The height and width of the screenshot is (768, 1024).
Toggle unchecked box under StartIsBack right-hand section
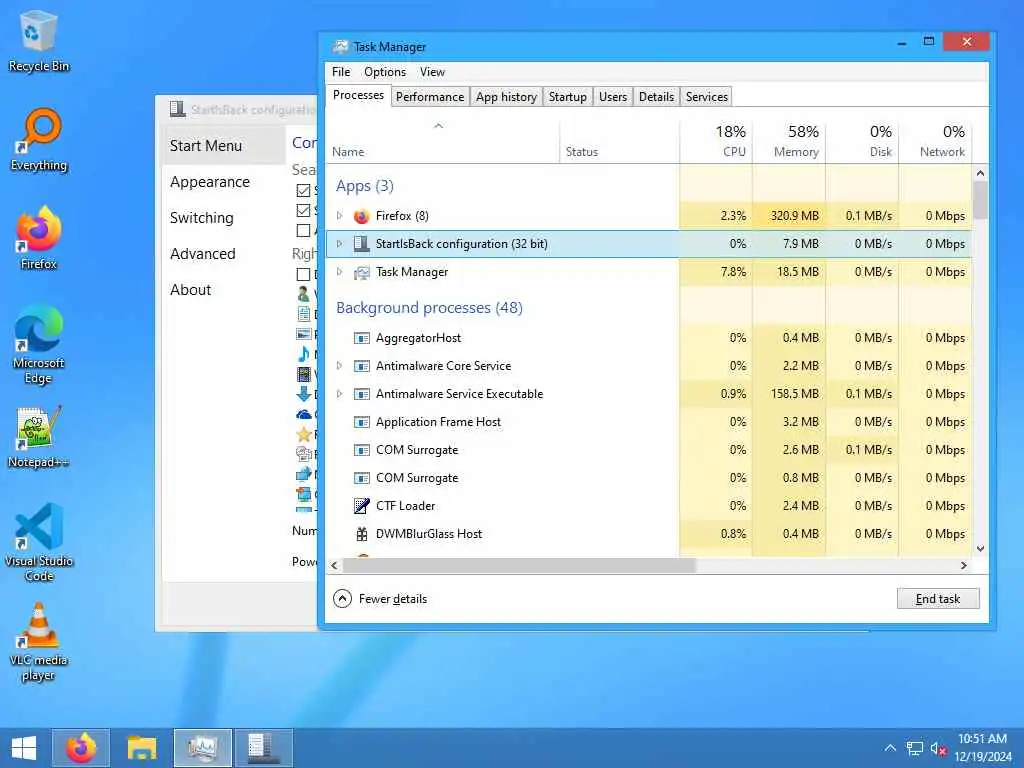[303, 274]
